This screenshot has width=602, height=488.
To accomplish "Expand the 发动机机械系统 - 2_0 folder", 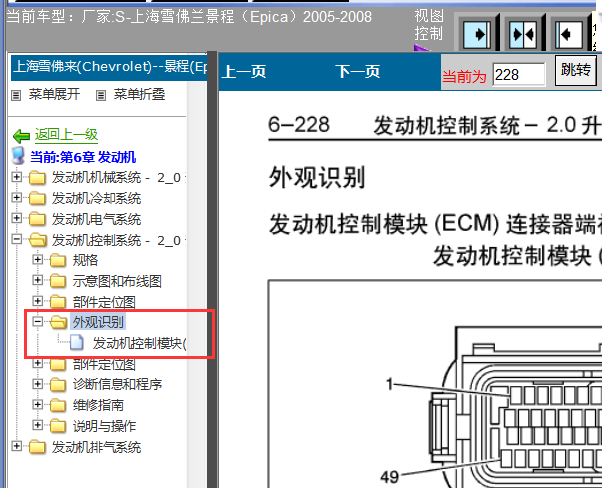I will point(17,177).
